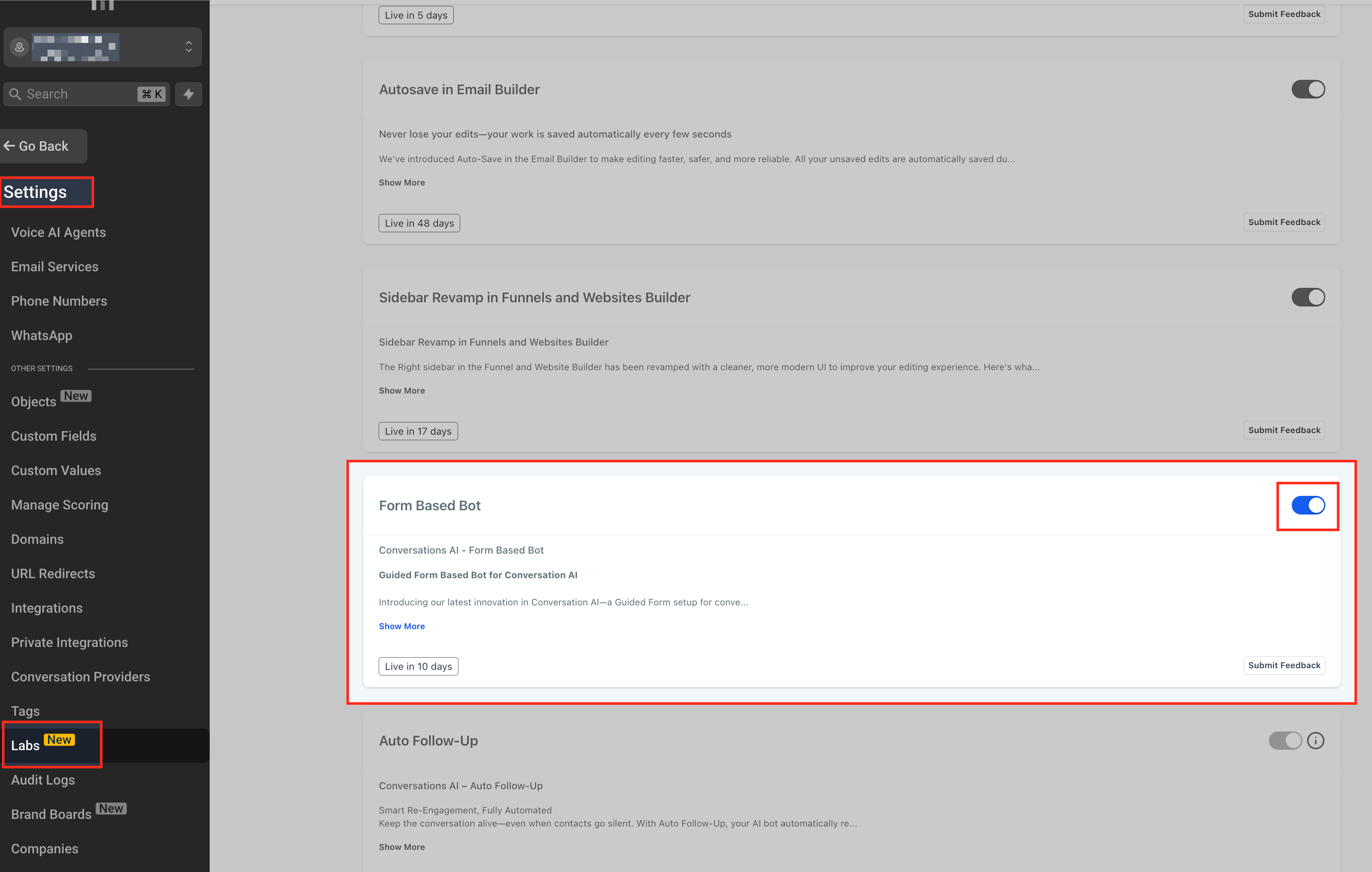The image size is (1372, 872).
Task: Click the magnifier icon in search box
Action: pos(15,94)
